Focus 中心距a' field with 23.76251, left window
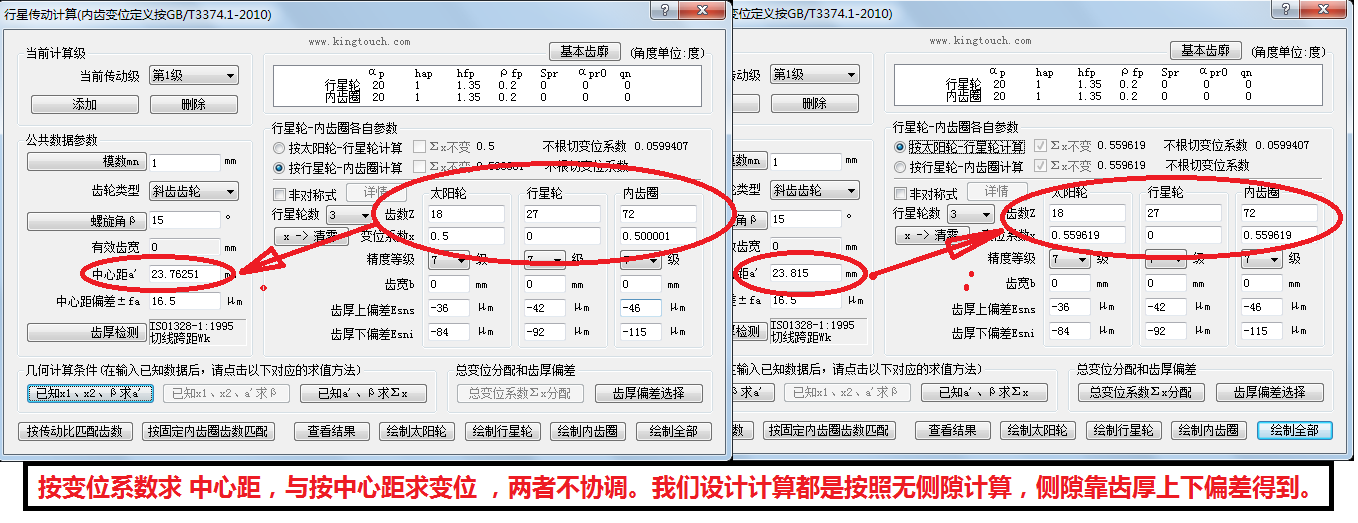Viewport: 1358px width, 523px height. click(184, 273)
